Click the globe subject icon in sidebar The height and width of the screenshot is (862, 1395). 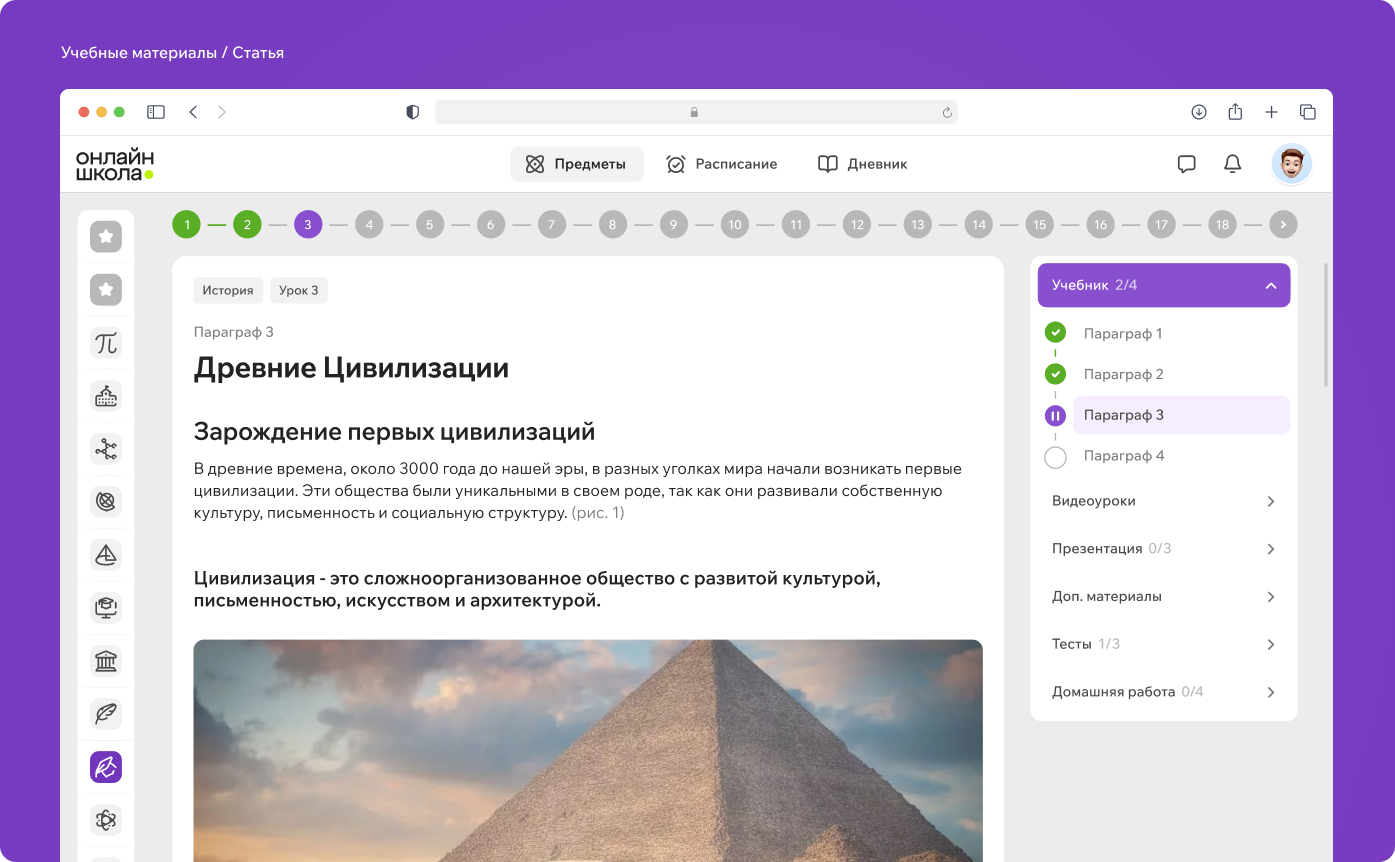105,502
